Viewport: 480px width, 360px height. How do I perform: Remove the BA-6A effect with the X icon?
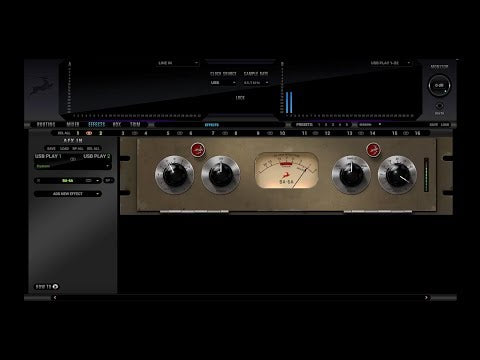39,181
